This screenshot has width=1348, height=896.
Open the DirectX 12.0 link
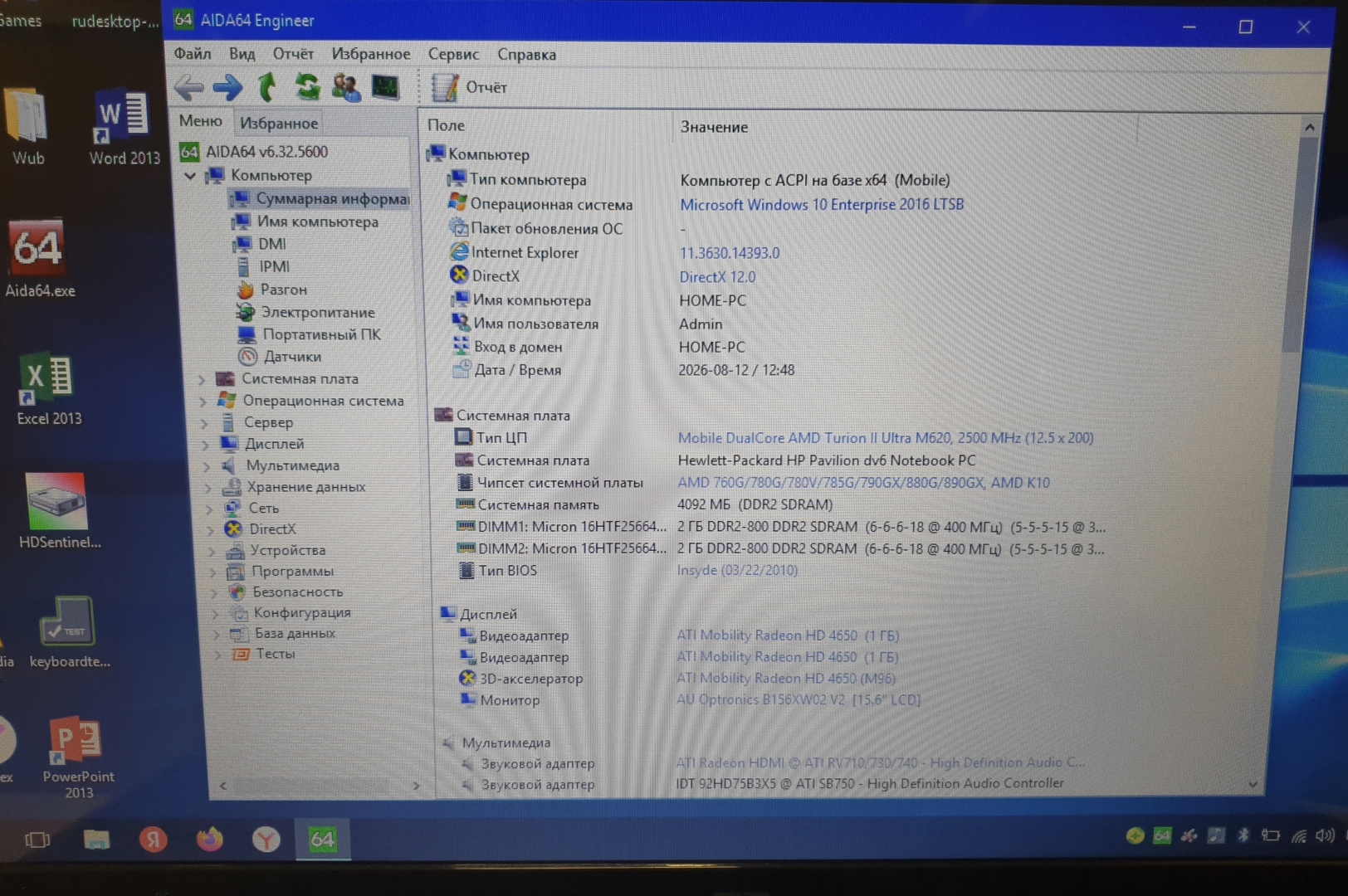point(717,277)
